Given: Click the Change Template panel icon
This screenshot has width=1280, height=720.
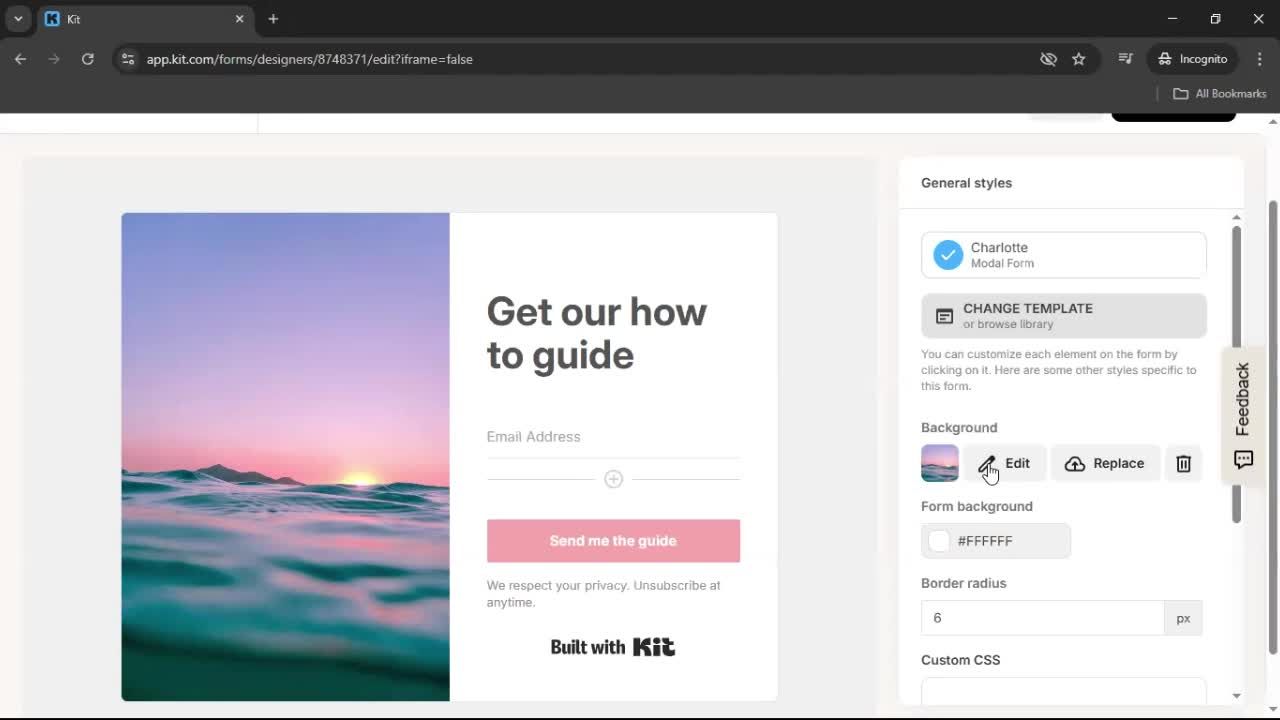Looking at the screenshot, I should [x=944, y=315].
